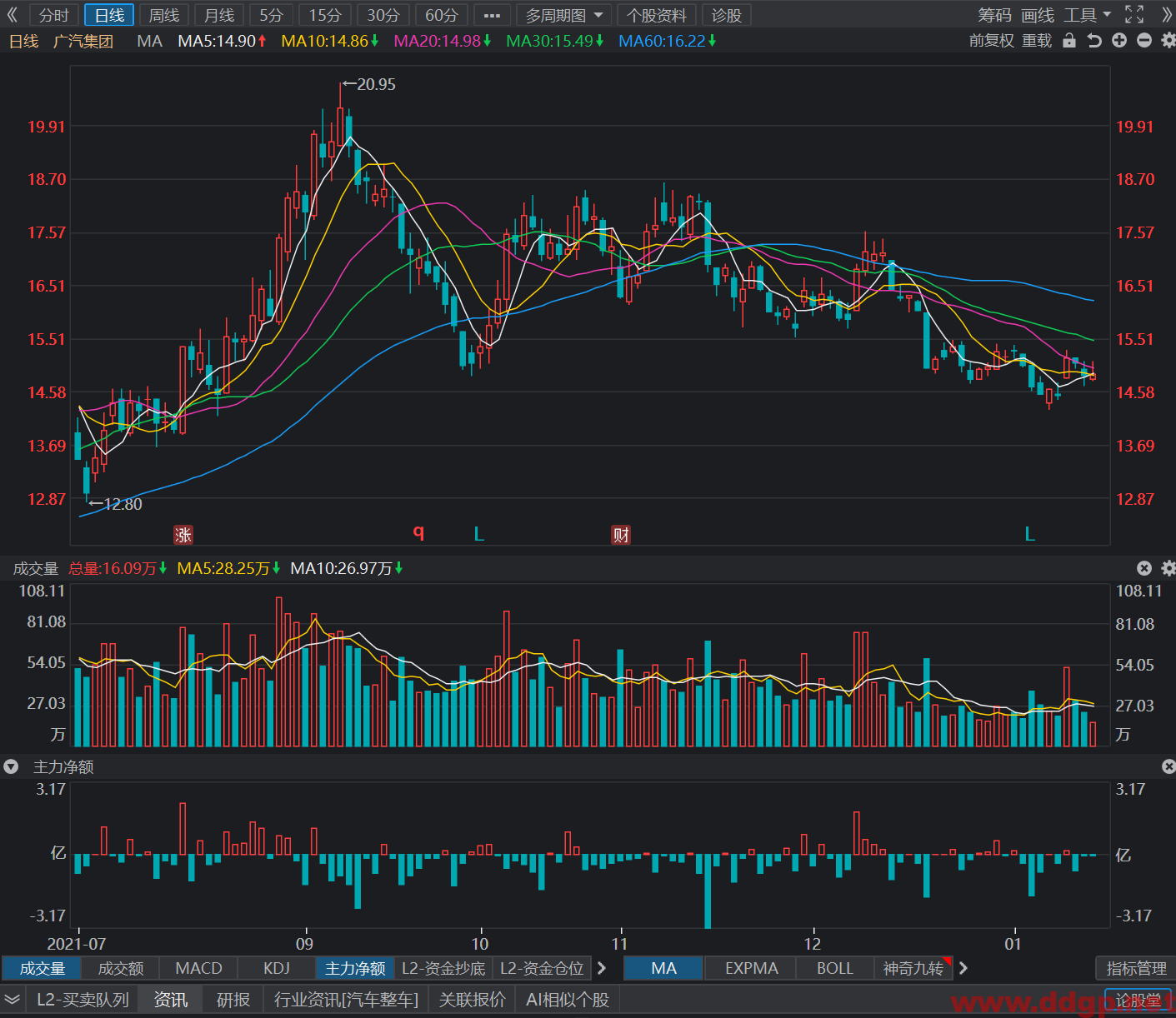Open 关联报价 related quotes tab
The image size is (1176, 1018).
[x=473, y=1000]
